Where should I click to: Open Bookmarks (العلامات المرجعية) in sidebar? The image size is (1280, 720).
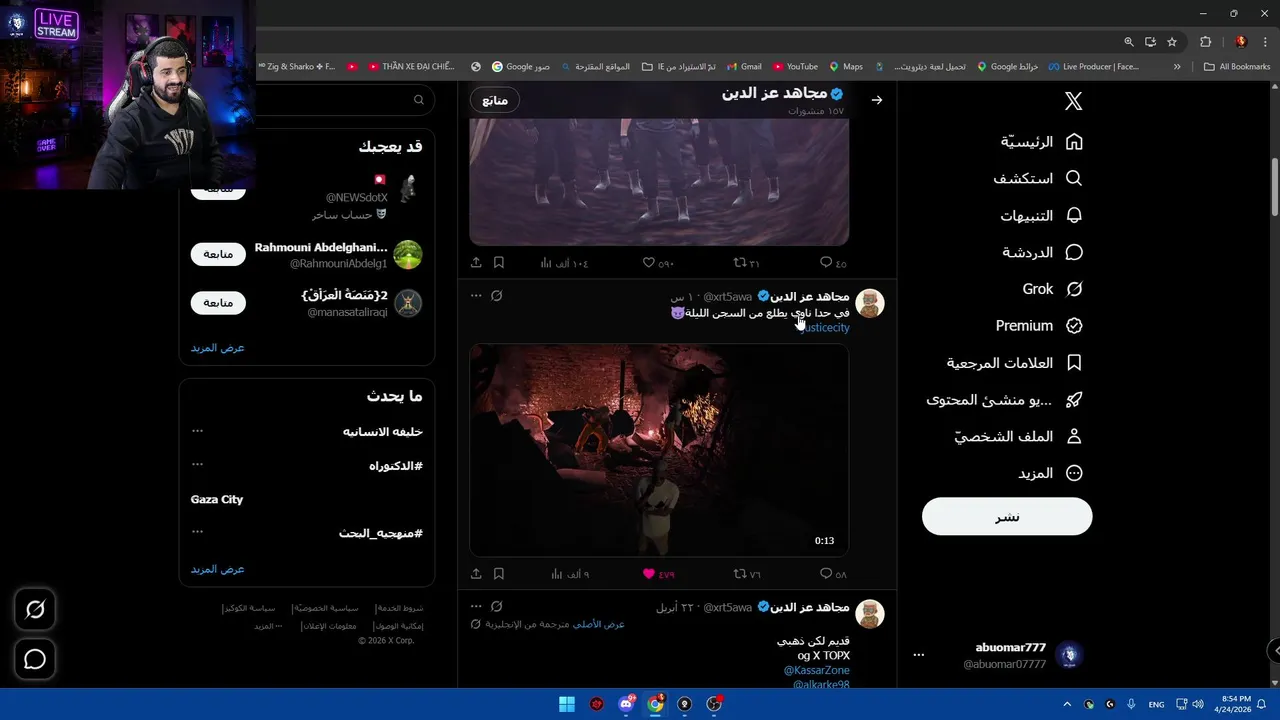1015,363
